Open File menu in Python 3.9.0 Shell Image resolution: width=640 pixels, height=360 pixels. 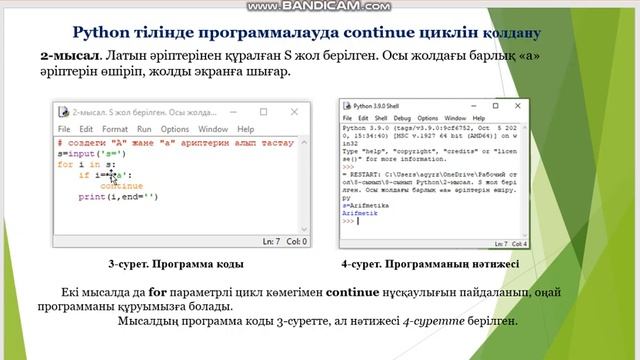pyautogui.click(x=347, y=118)
